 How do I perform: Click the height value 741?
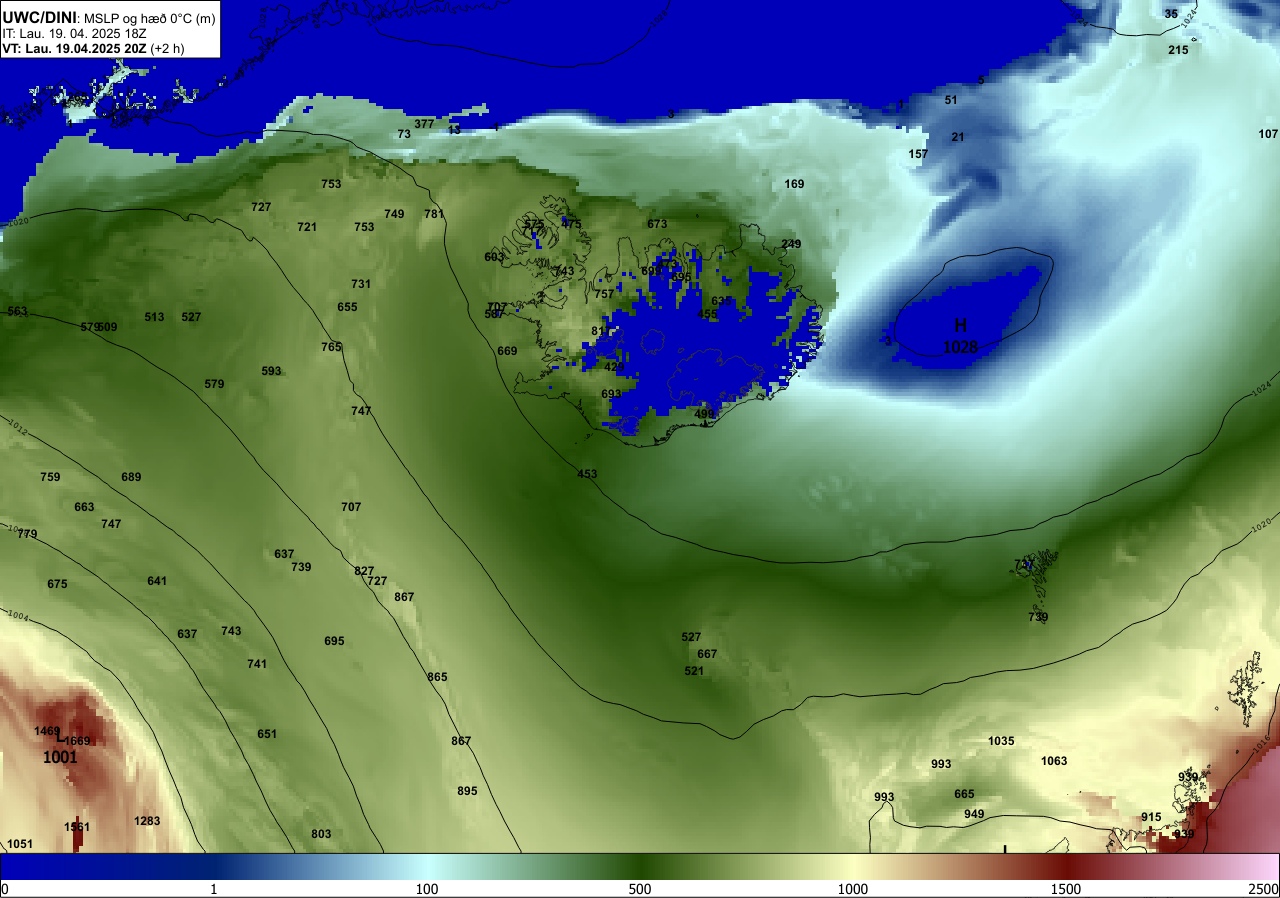pyautogui.click(x=257, y=664)
